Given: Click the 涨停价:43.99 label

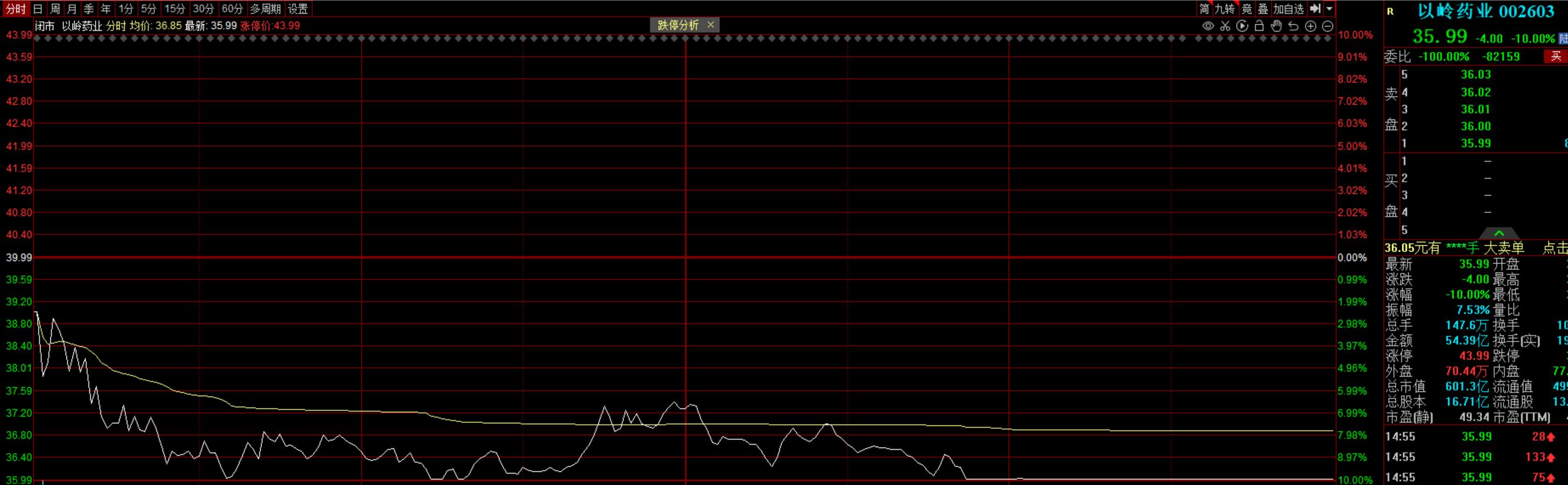Looking at the screenshot, I should coord(270,25).
